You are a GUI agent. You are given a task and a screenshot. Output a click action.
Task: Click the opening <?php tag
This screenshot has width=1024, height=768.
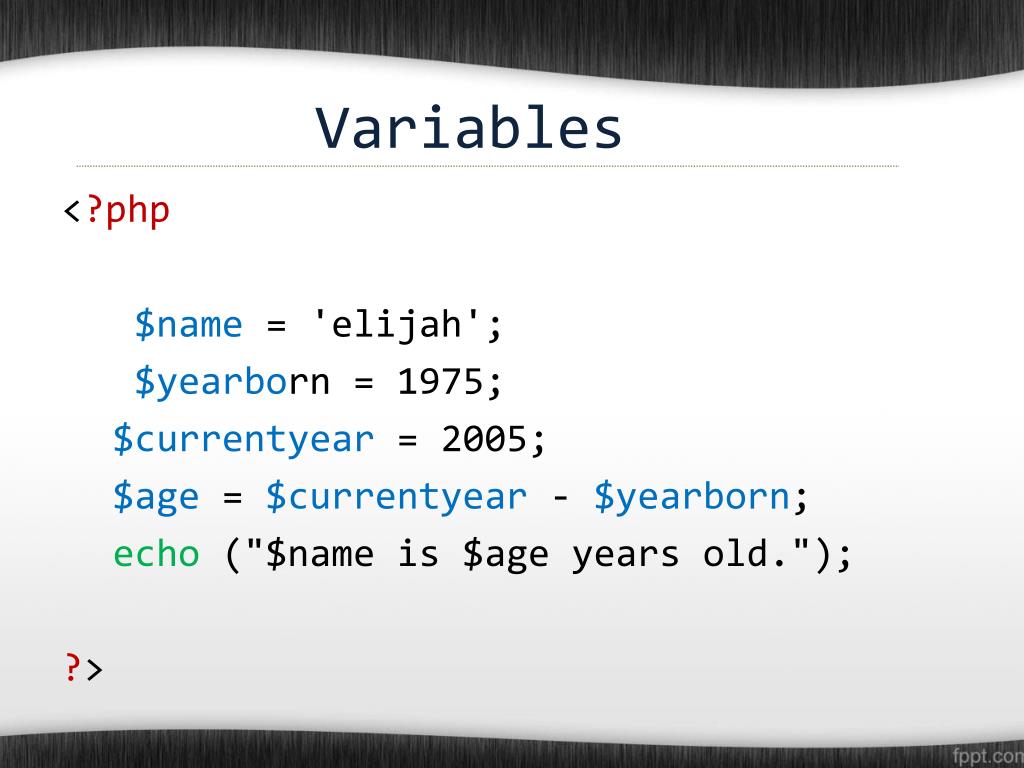point(116,212)
